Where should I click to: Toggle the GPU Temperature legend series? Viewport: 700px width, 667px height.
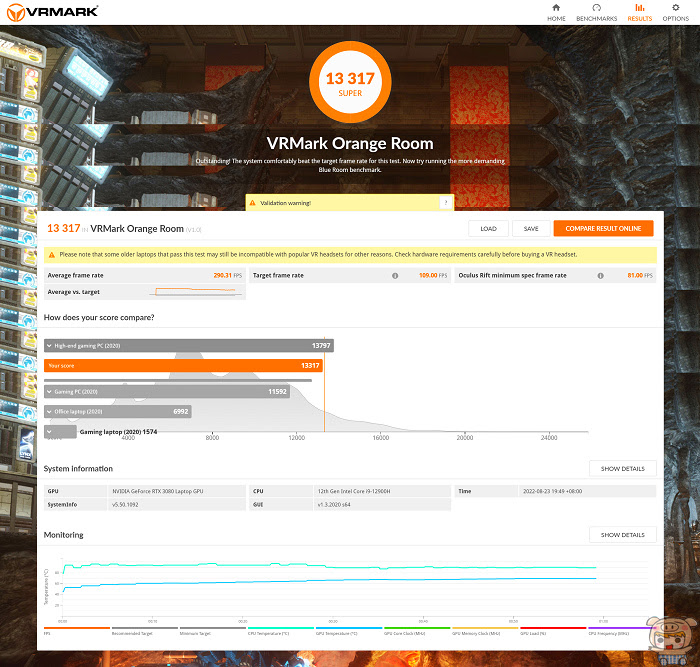click(349, 631)
